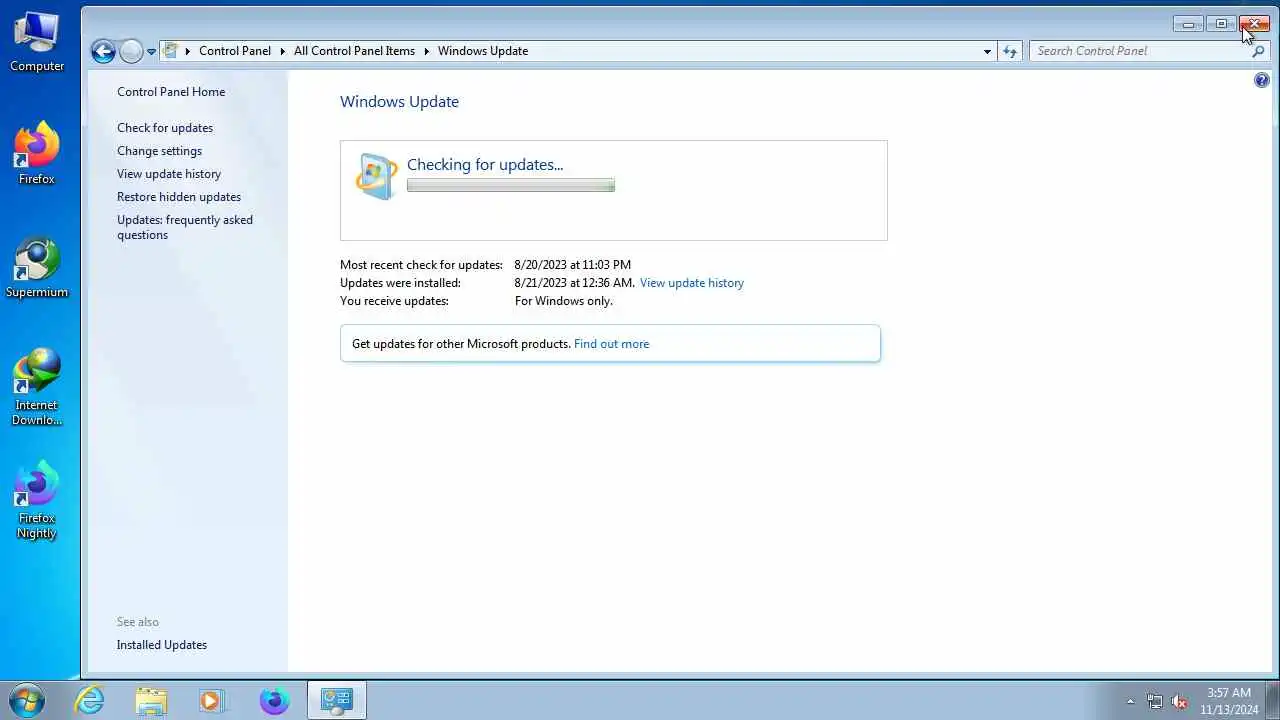This screenshot has width=1280, height=720.
Task: Click the muted volume tray icon
Action: pos(1180,701)
